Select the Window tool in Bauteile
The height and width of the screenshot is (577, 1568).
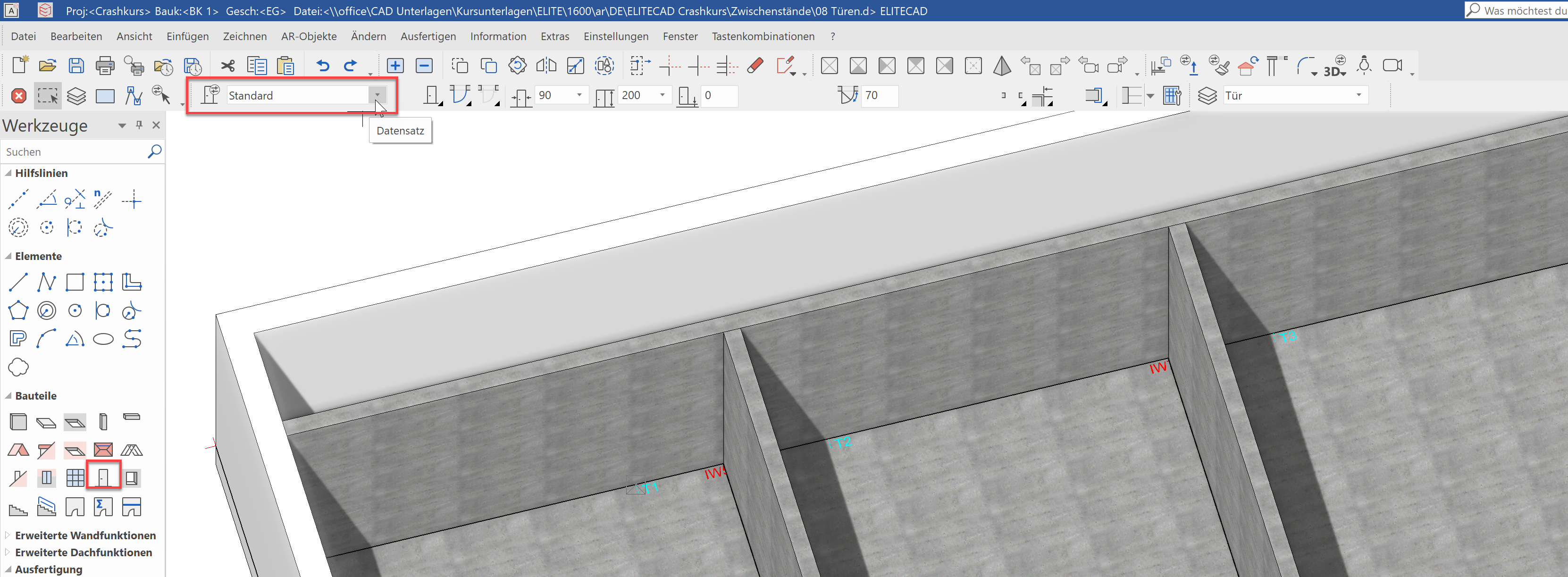(x=47, y=478)
